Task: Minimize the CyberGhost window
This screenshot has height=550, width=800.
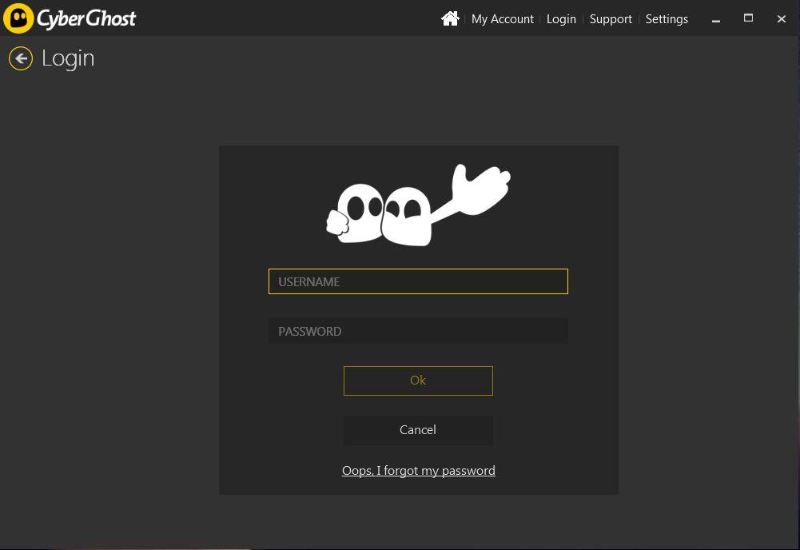Action: click(716, 19)
